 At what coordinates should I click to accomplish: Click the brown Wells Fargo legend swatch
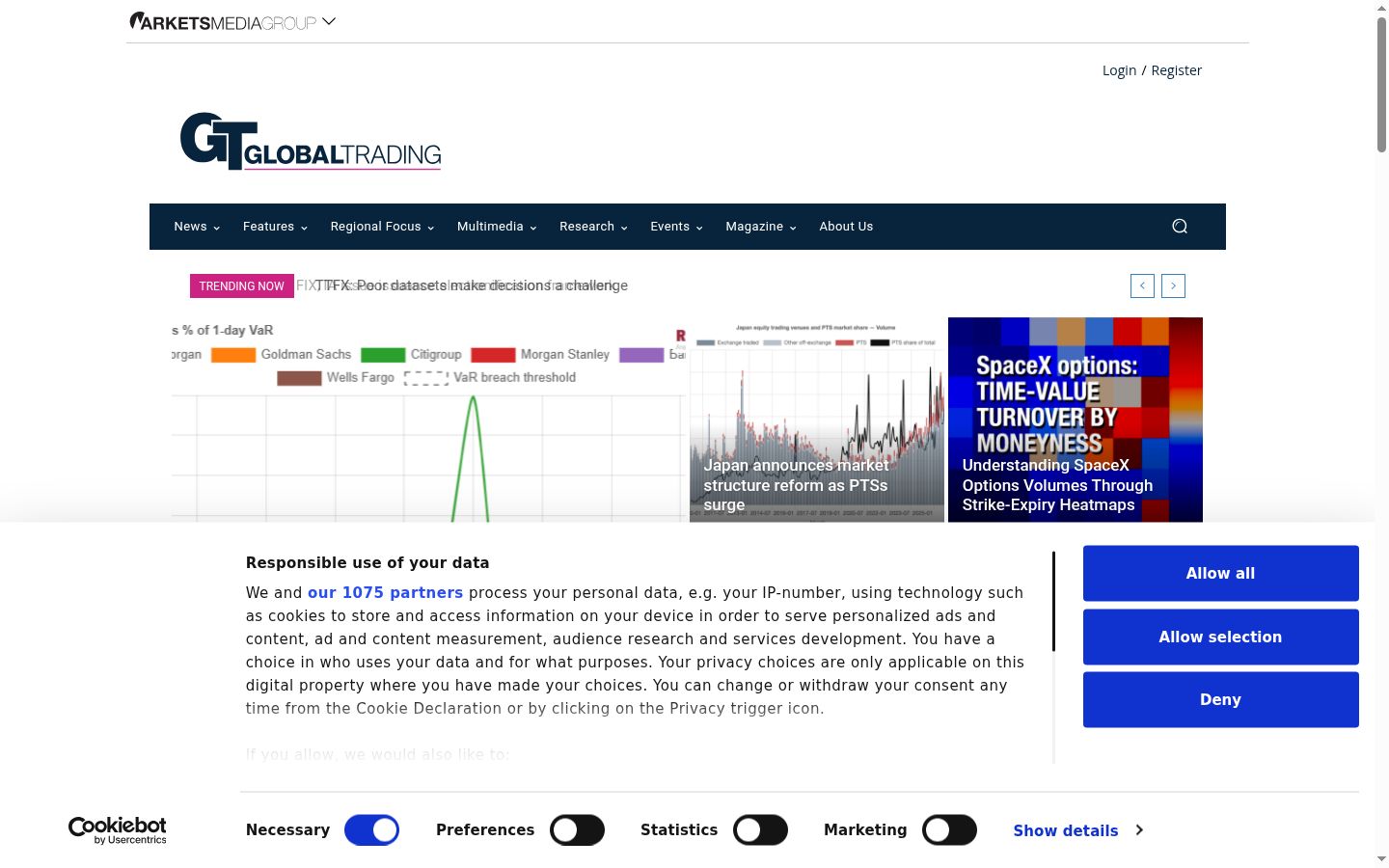299,378
